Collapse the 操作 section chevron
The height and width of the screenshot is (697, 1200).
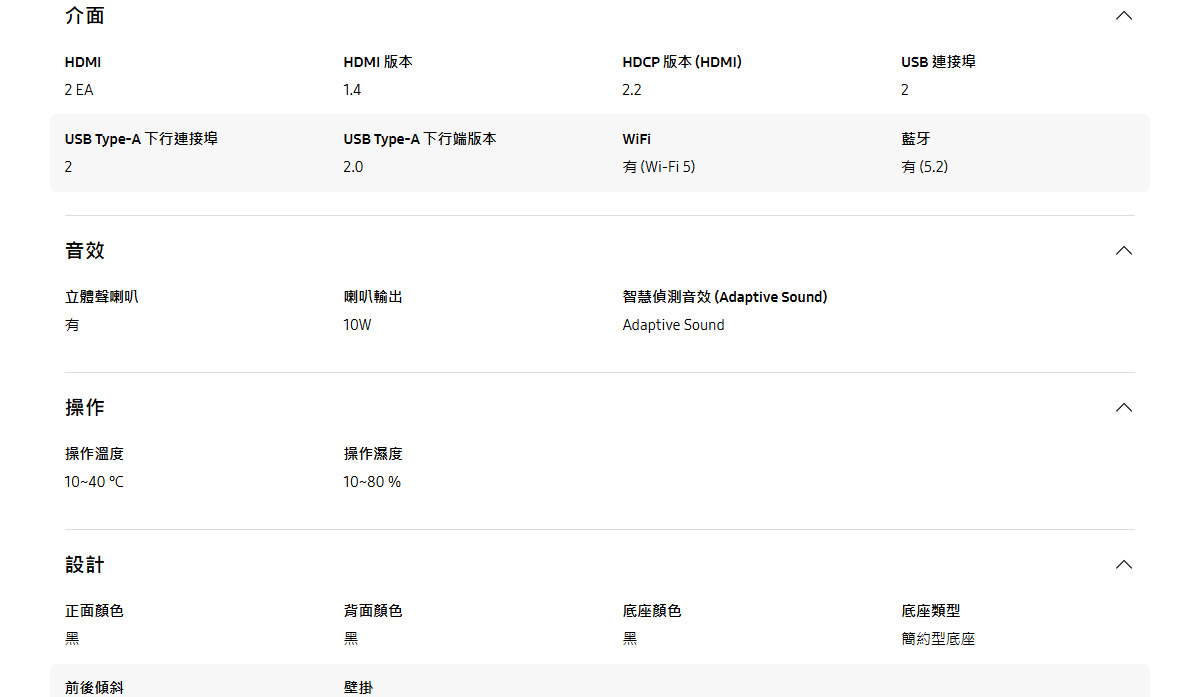(x=1124, y=407)
